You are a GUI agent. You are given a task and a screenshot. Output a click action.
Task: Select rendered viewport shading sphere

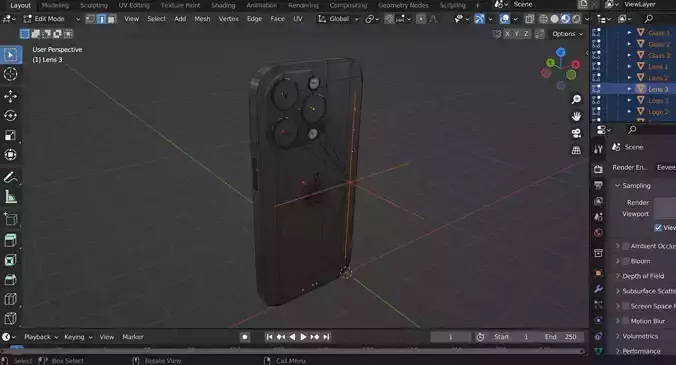click(x=576, y=19)
